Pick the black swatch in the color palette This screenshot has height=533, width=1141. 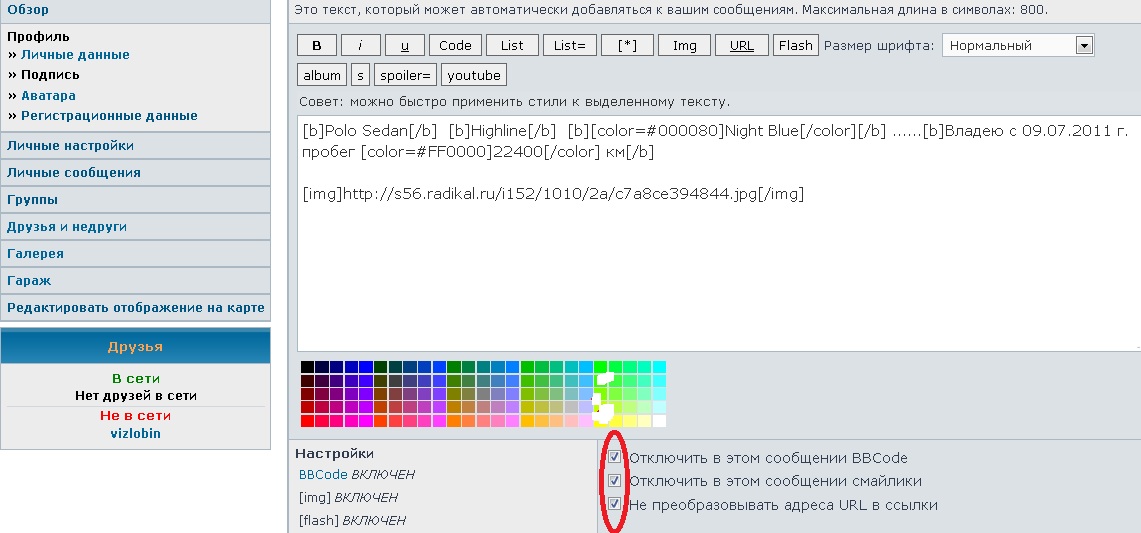pos(307,367)
